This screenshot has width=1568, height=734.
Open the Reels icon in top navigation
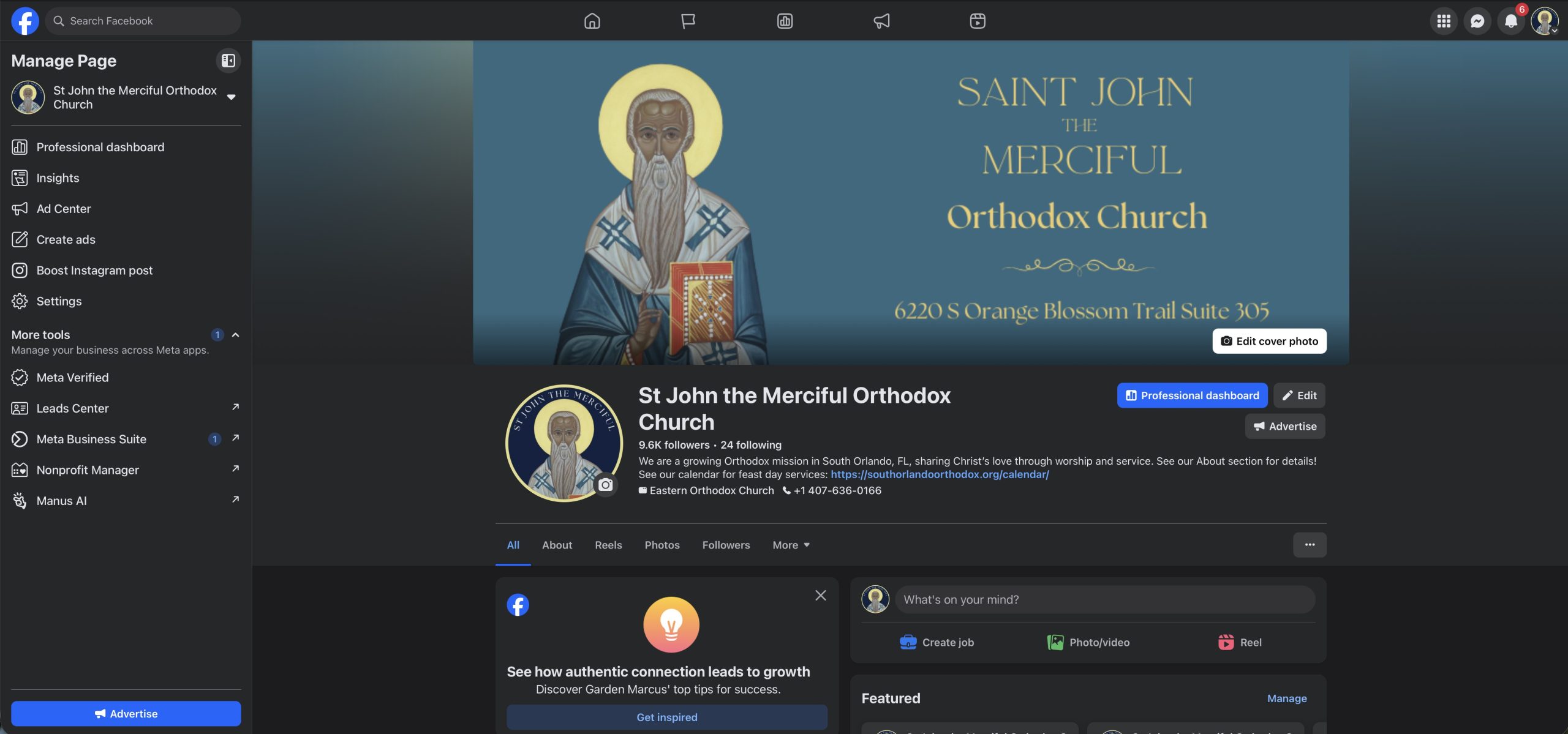(977, 21)
